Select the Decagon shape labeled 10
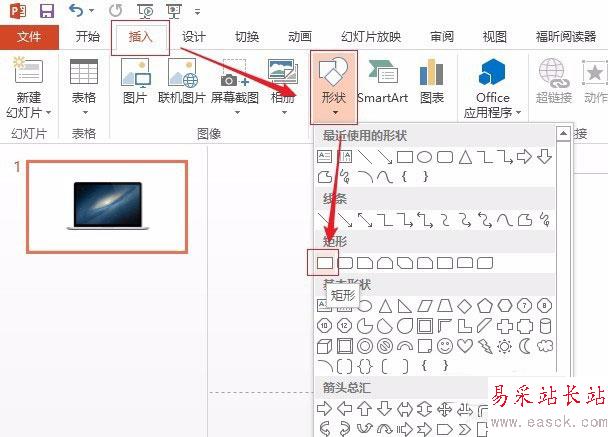Viewport: 608px width, 437px height. pyautogui.click(x=325, y=326)
